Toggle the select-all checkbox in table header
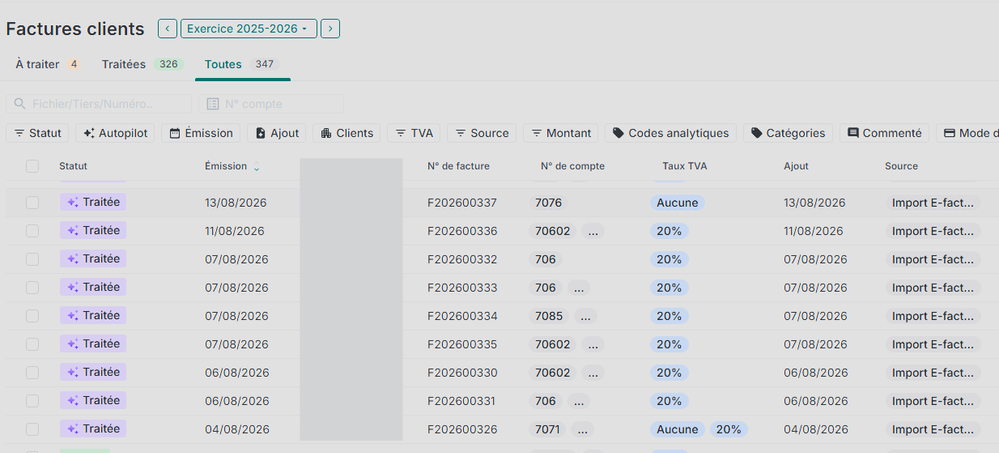Image resolution: width=999 pixels, height=453 pixels. (x=32, y=166)
